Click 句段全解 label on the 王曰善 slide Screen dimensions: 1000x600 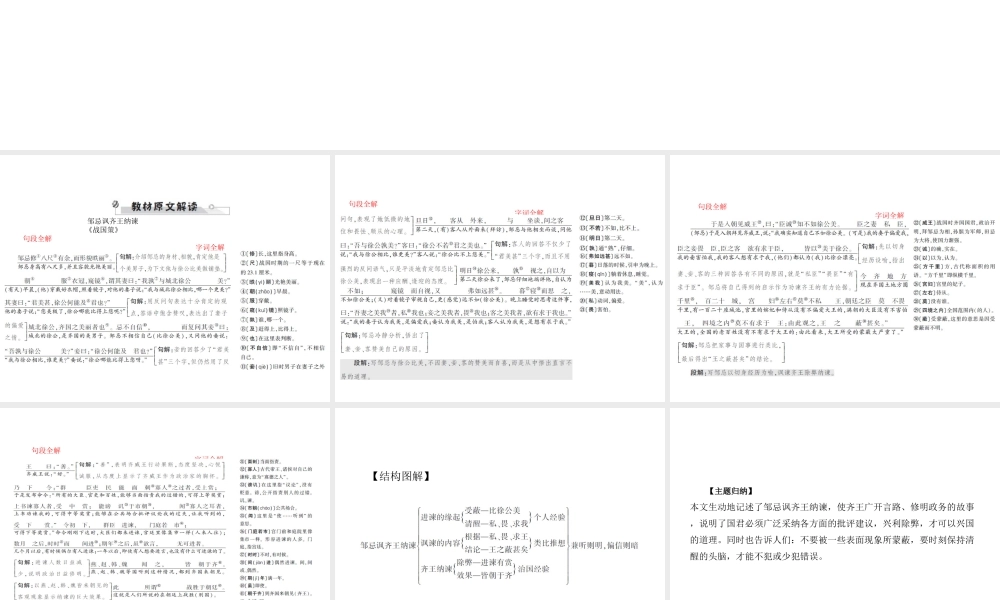pyautogui.click(x=46, y=450)
